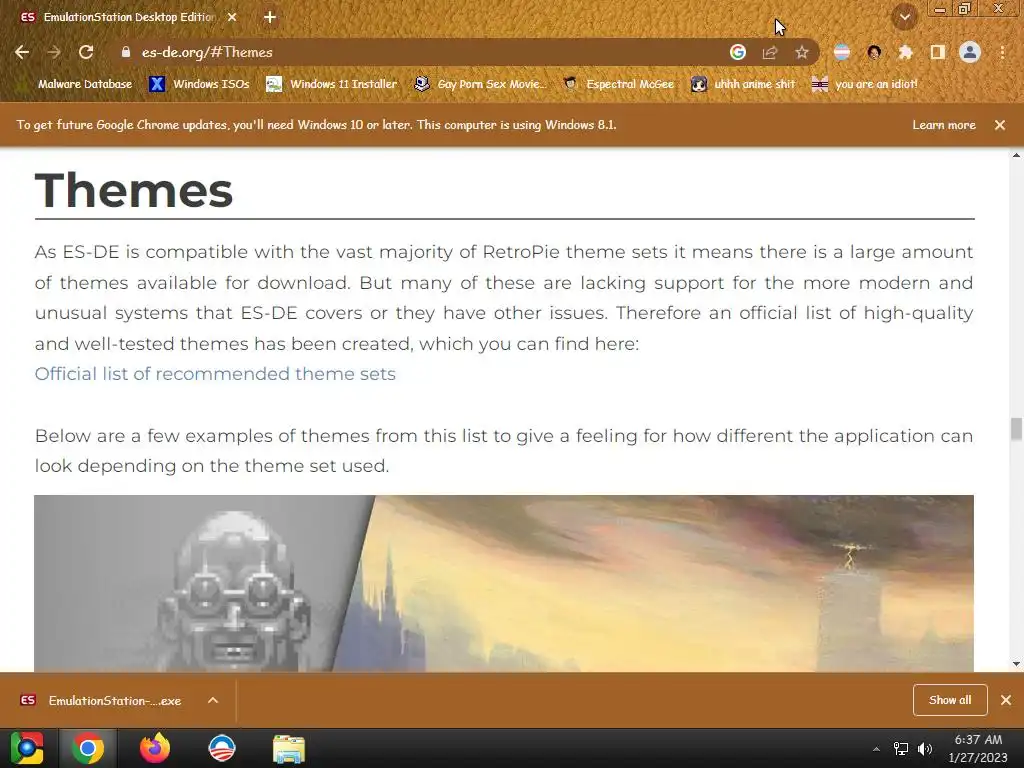
Task: Click the forward navigation arrow
Action: 54,52
